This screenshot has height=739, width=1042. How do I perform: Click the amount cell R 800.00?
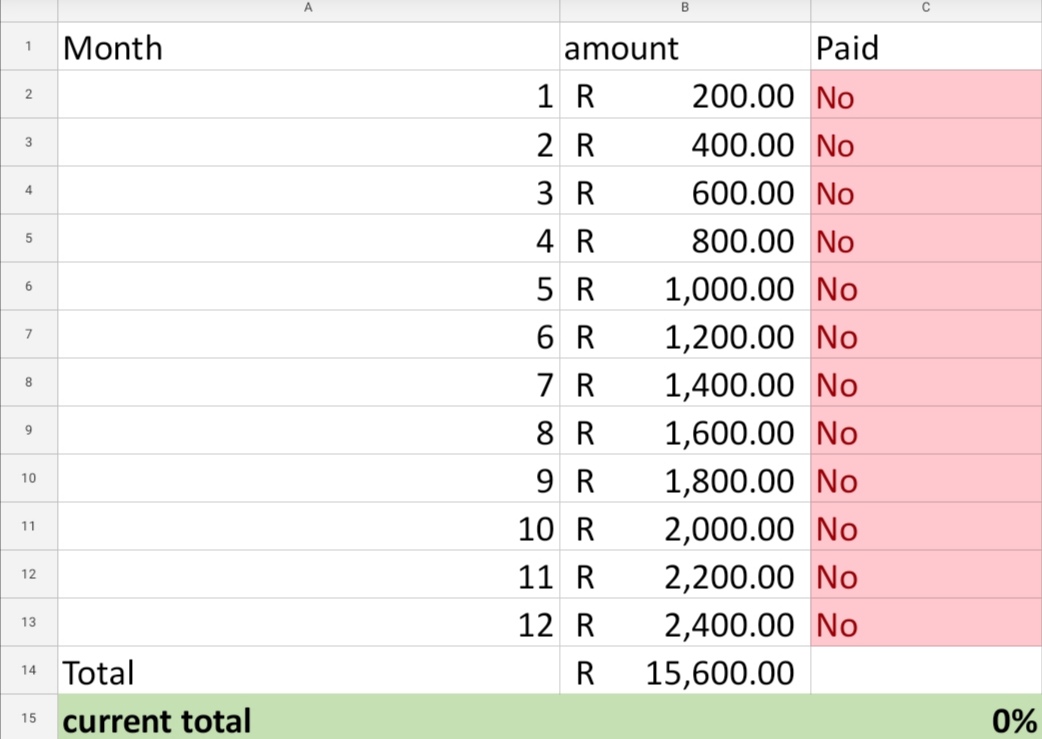point(685,238)
